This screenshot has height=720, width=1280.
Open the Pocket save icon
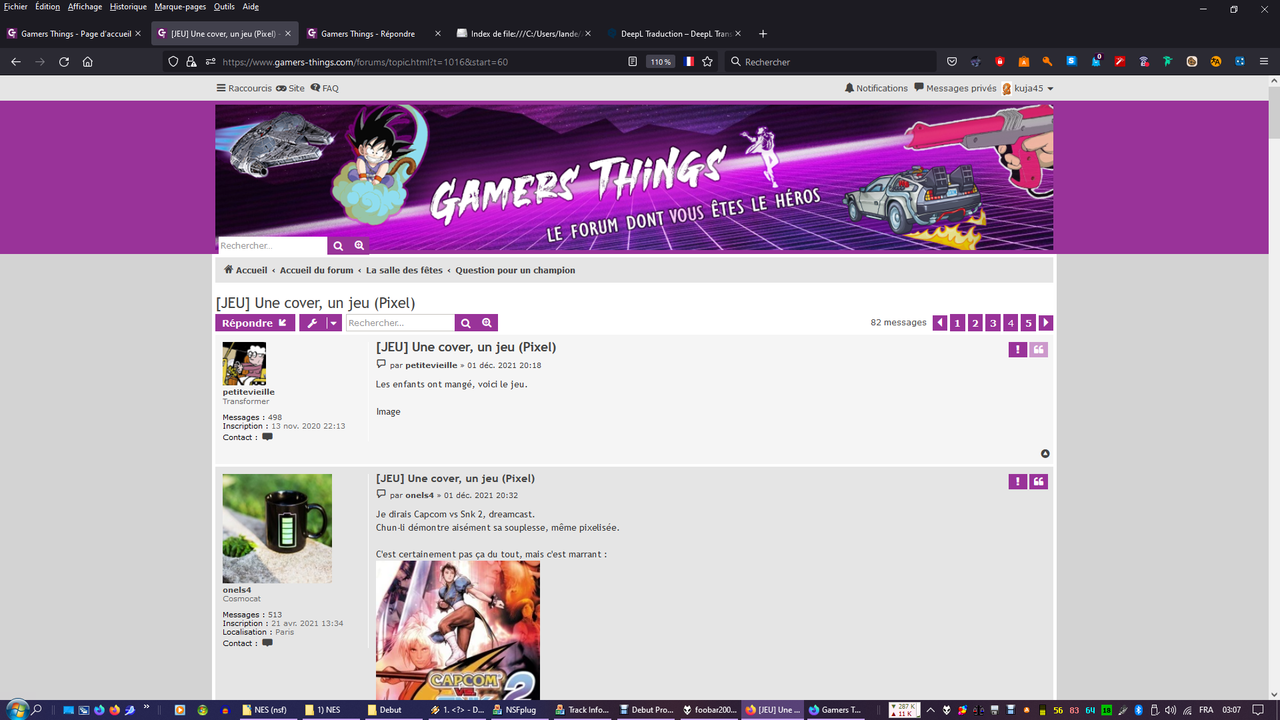pyautogui.click(x=952, y=61)
